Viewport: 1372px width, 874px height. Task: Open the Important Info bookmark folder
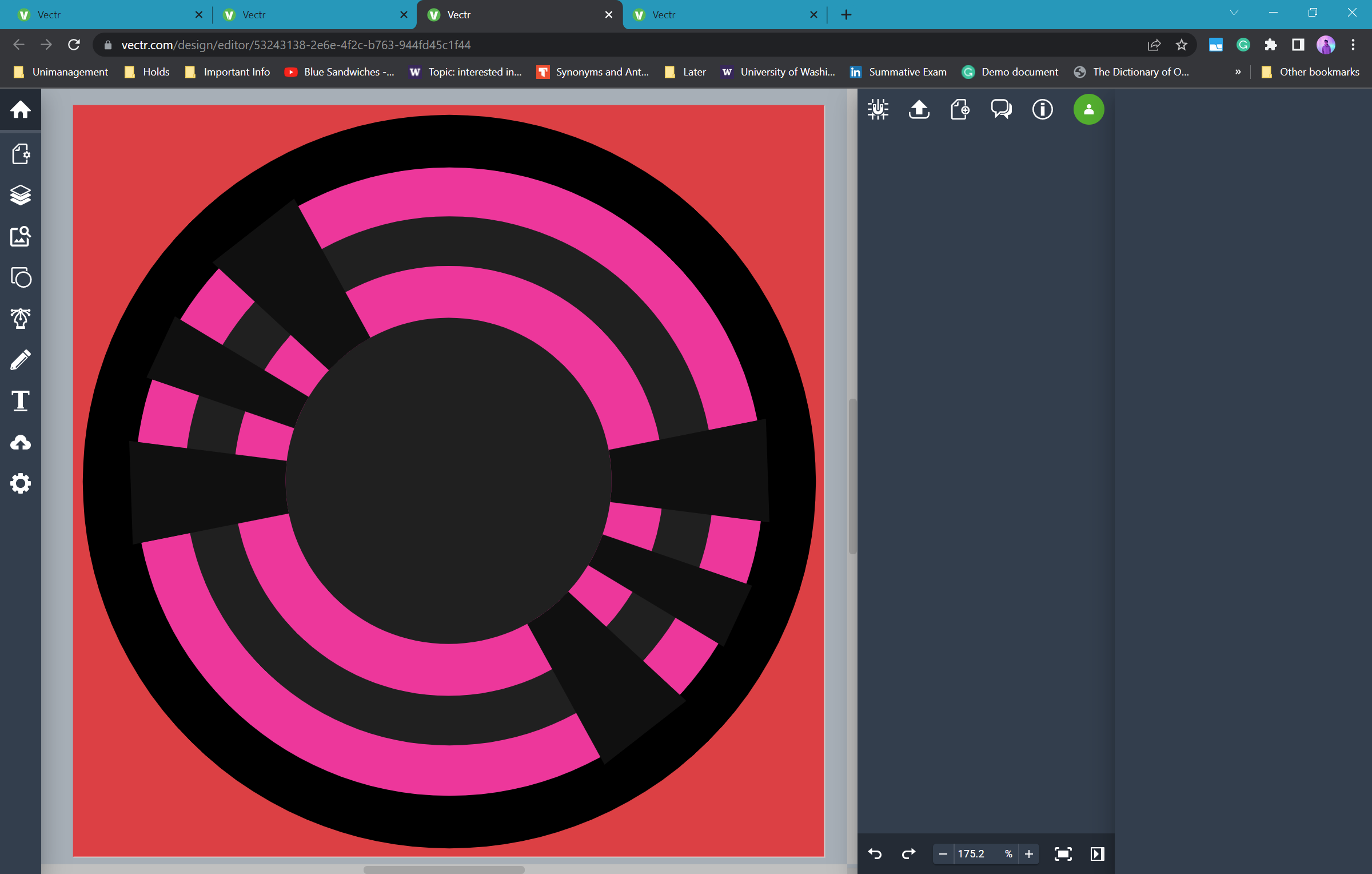pyautogui.click(x=228, y=72)
